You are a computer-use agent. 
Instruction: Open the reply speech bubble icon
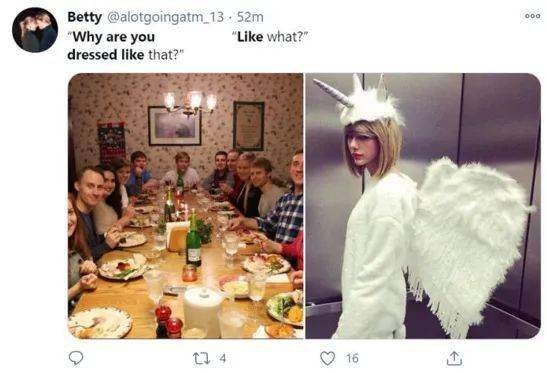click(x=76, y=358)
